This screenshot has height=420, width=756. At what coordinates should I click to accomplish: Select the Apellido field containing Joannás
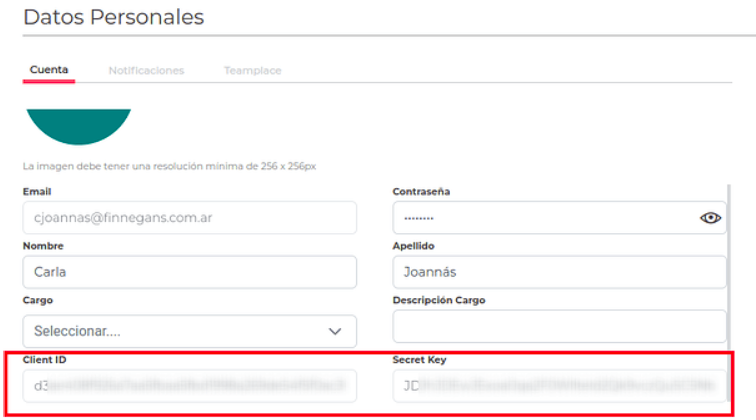click(x=559, y=272)
